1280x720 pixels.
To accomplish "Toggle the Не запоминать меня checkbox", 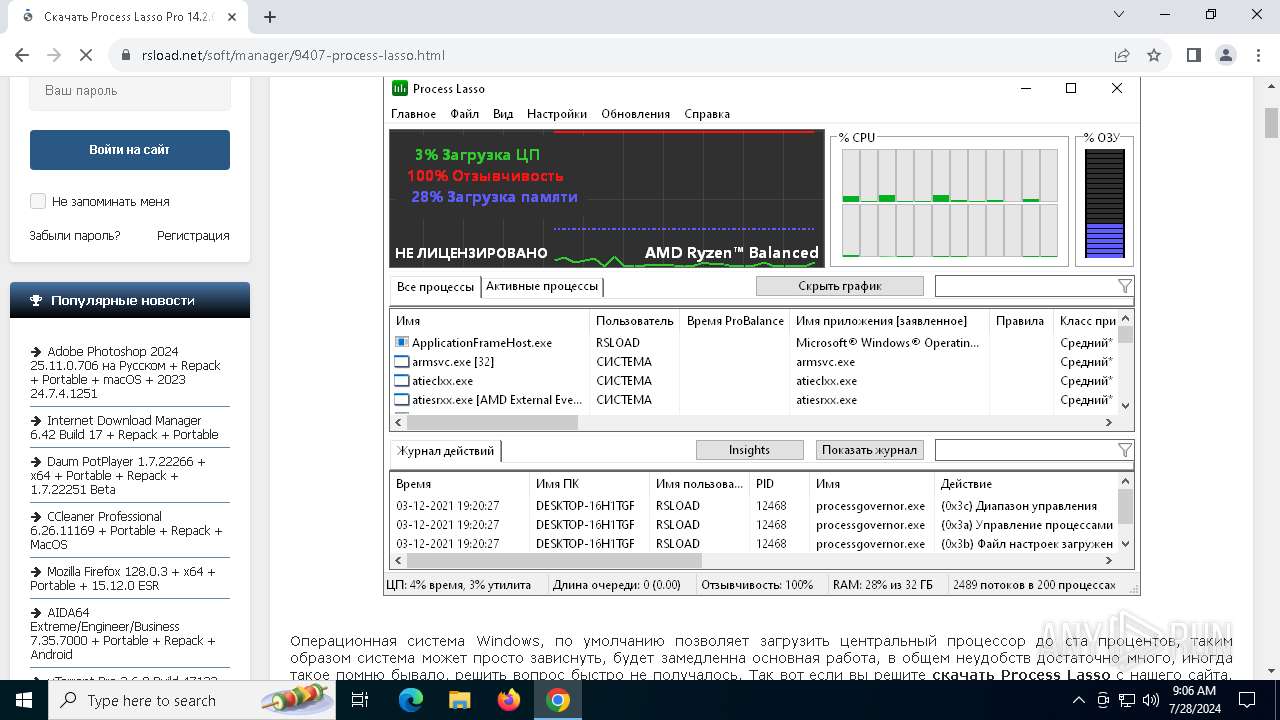I will point(38,201).
